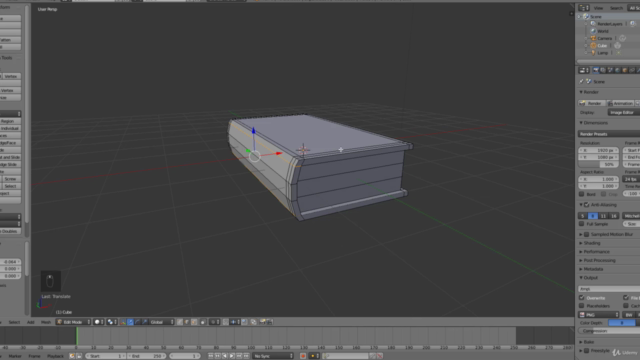Open Global transform orientation dropdown

coord(162,322)
